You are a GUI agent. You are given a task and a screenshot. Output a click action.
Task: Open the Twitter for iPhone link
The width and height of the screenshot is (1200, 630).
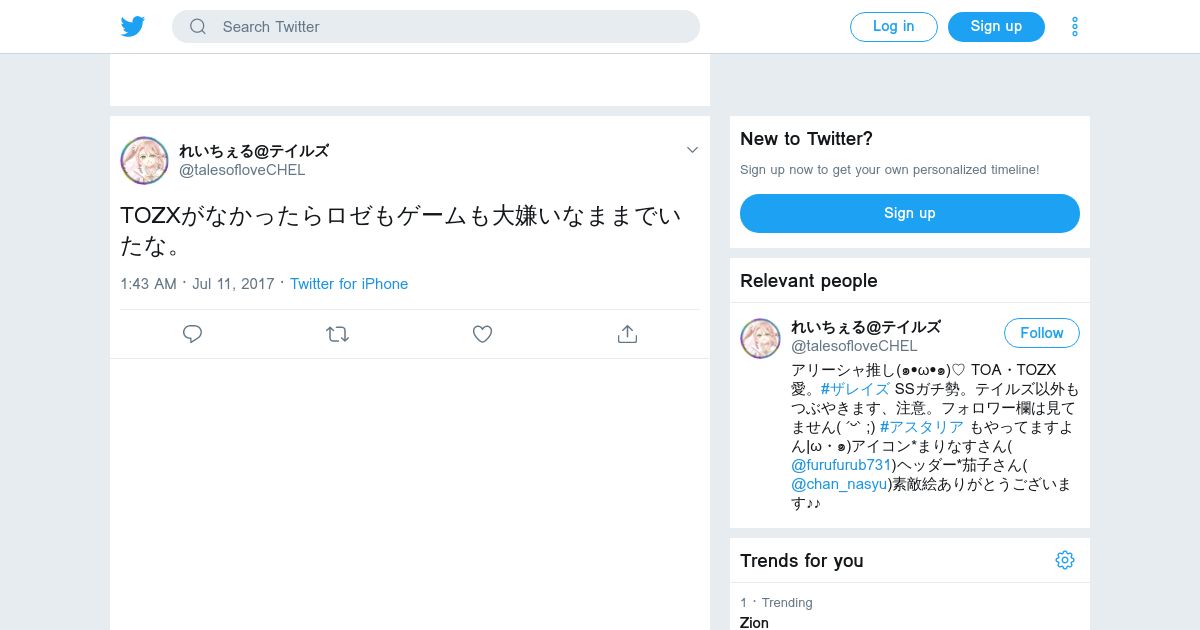(349, 284)
